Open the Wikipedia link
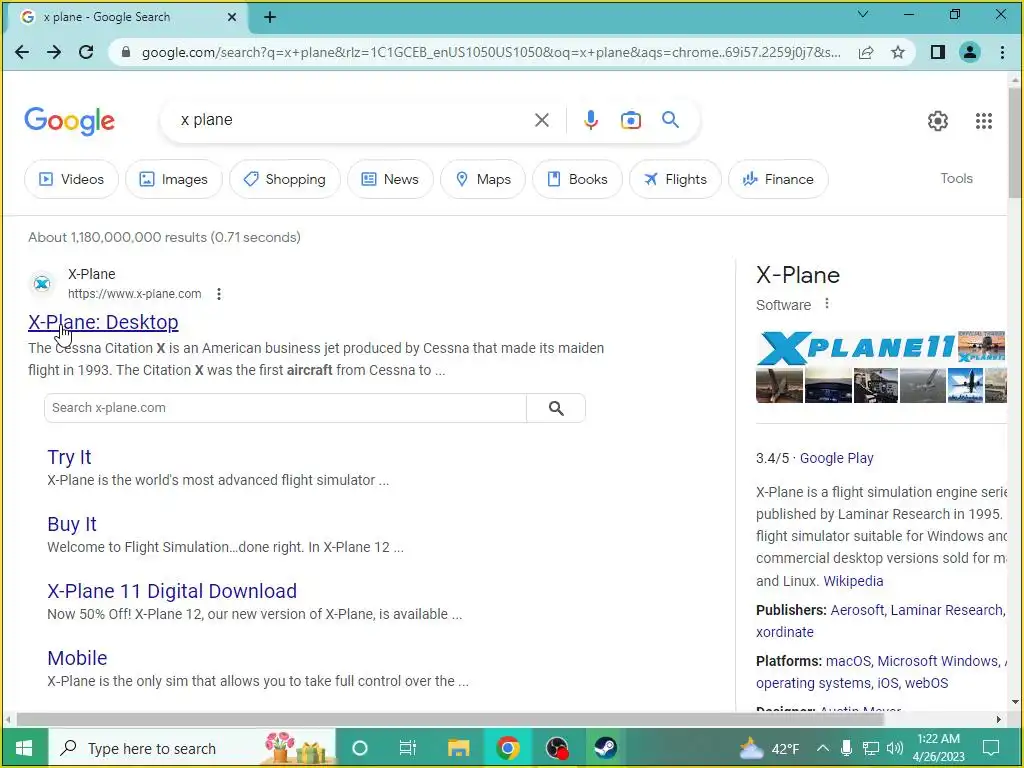 click(853, 581)
